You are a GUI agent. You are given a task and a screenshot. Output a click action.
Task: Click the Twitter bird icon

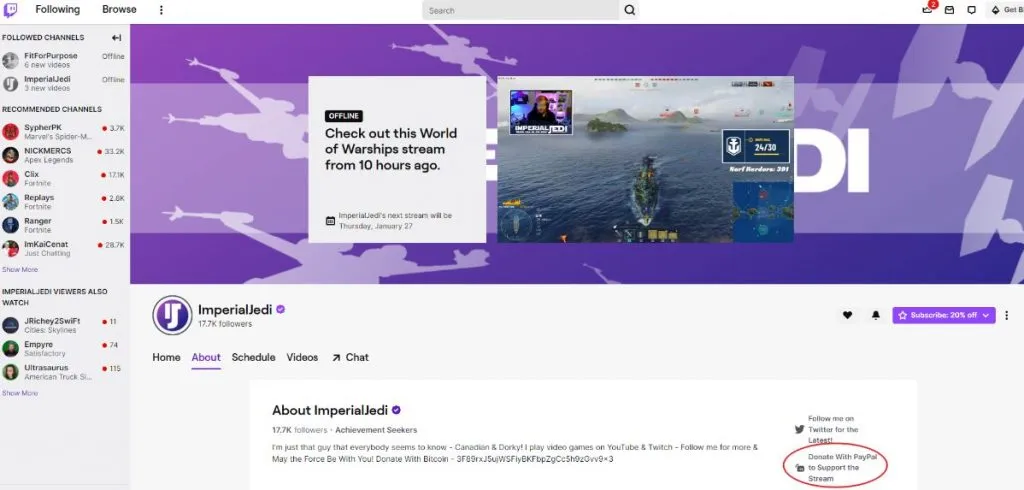(799, 430)
